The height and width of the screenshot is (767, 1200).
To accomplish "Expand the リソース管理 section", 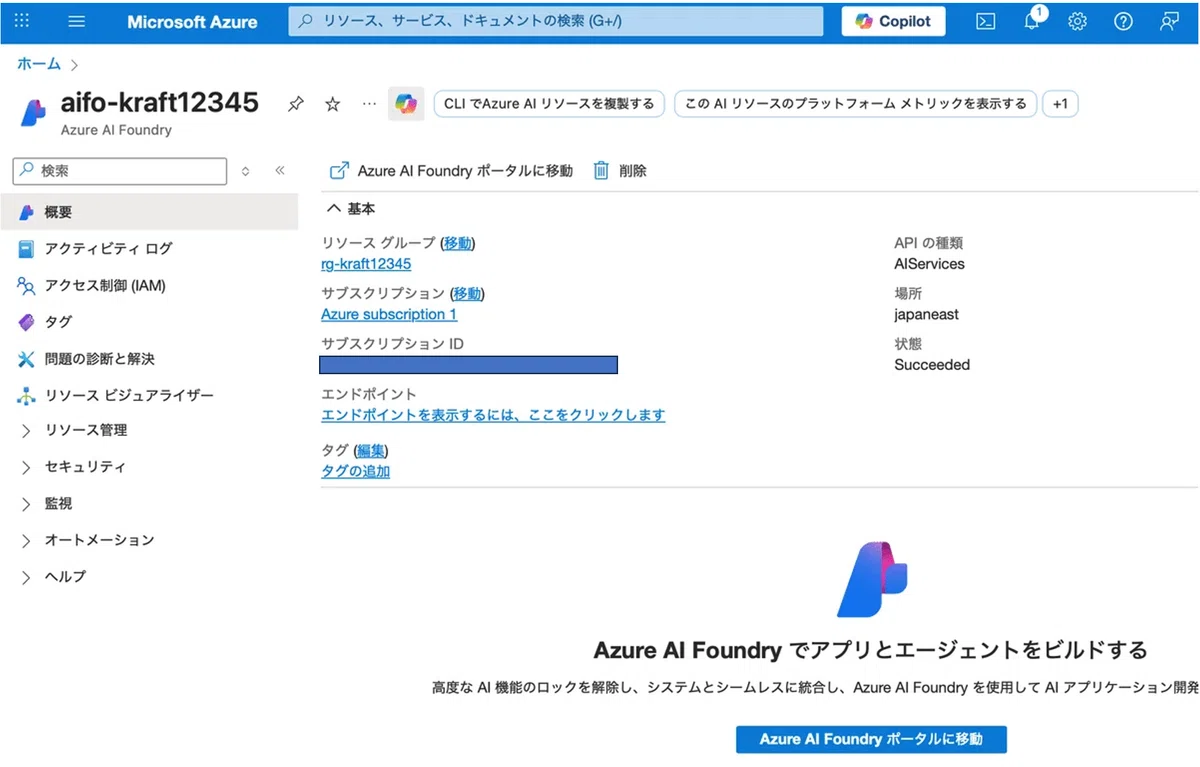I will (x=26, y=431).
